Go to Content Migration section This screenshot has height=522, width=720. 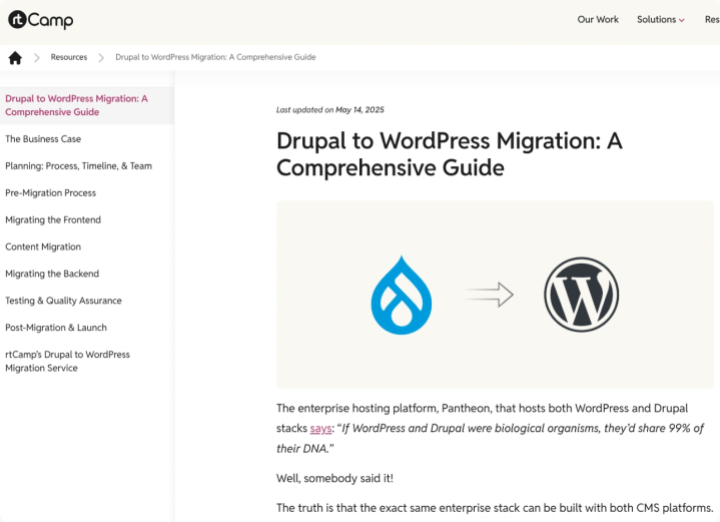(43, 247)
